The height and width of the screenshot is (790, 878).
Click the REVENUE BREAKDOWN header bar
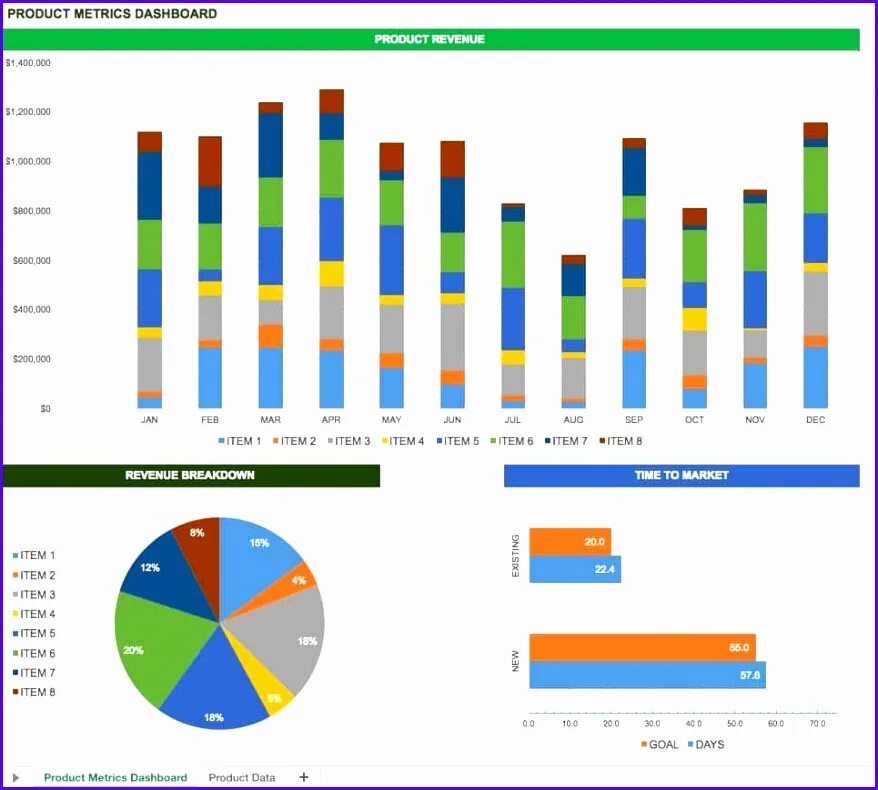click(x=190, y=475)
